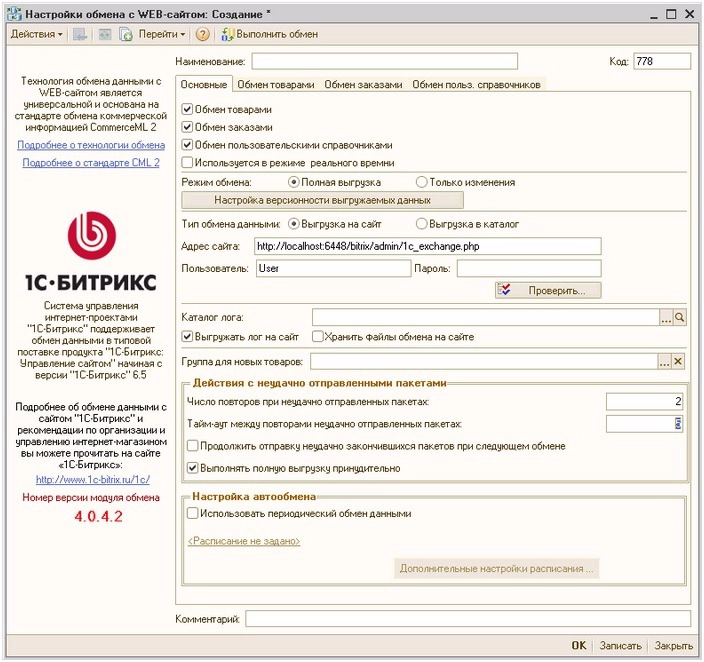Screen dimensions: 704x662
Task: Click the help question mark icon
Action: [203, 35]
